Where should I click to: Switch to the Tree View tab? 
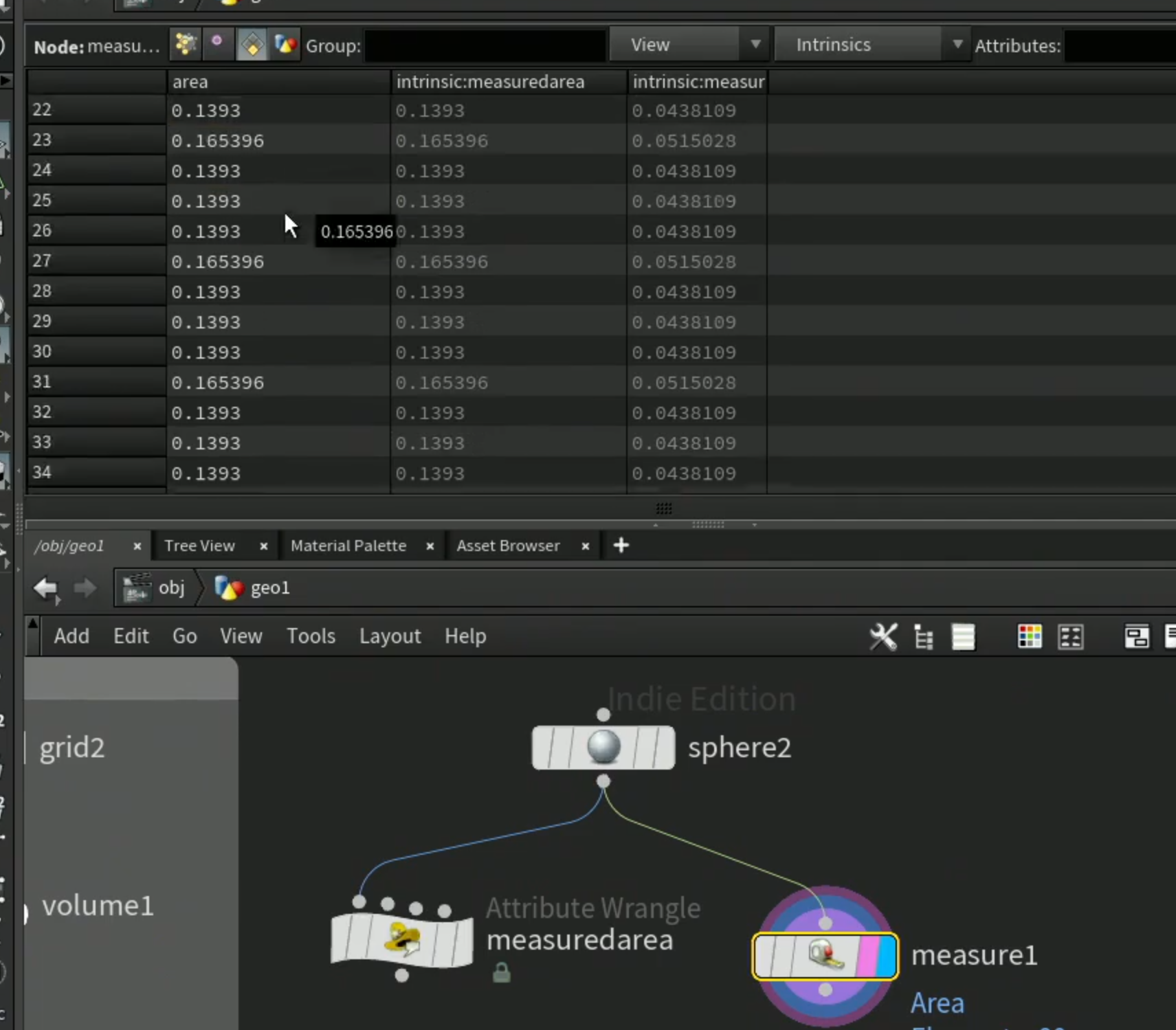click(x=199, y=546)
